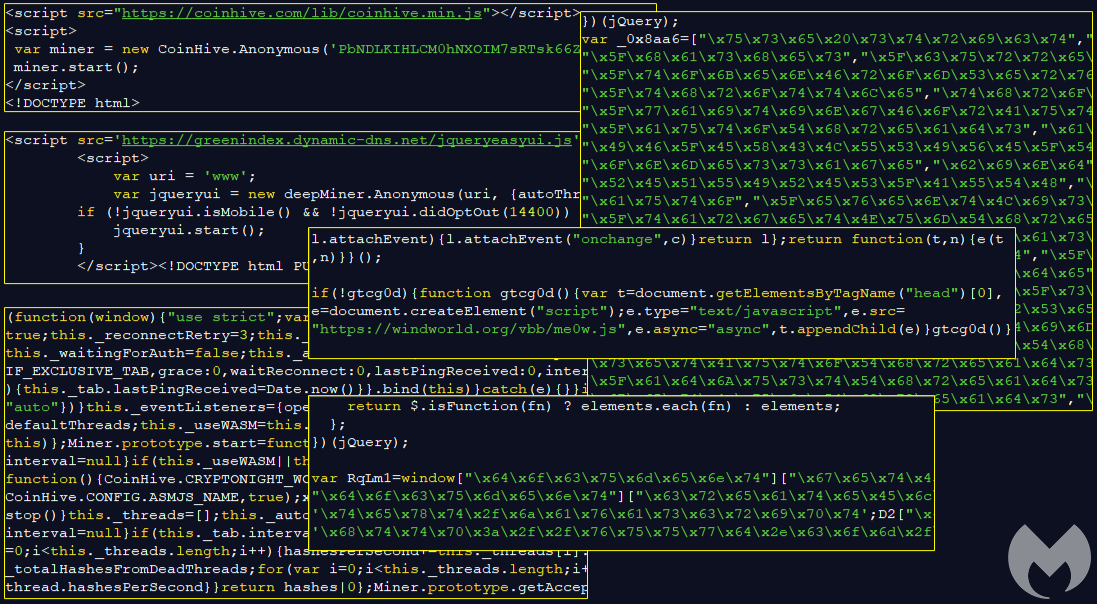Select the 'miner.start();' line
Image resolution: width=1097 pixels, height=604 pixels.
[x=76, y=67]
